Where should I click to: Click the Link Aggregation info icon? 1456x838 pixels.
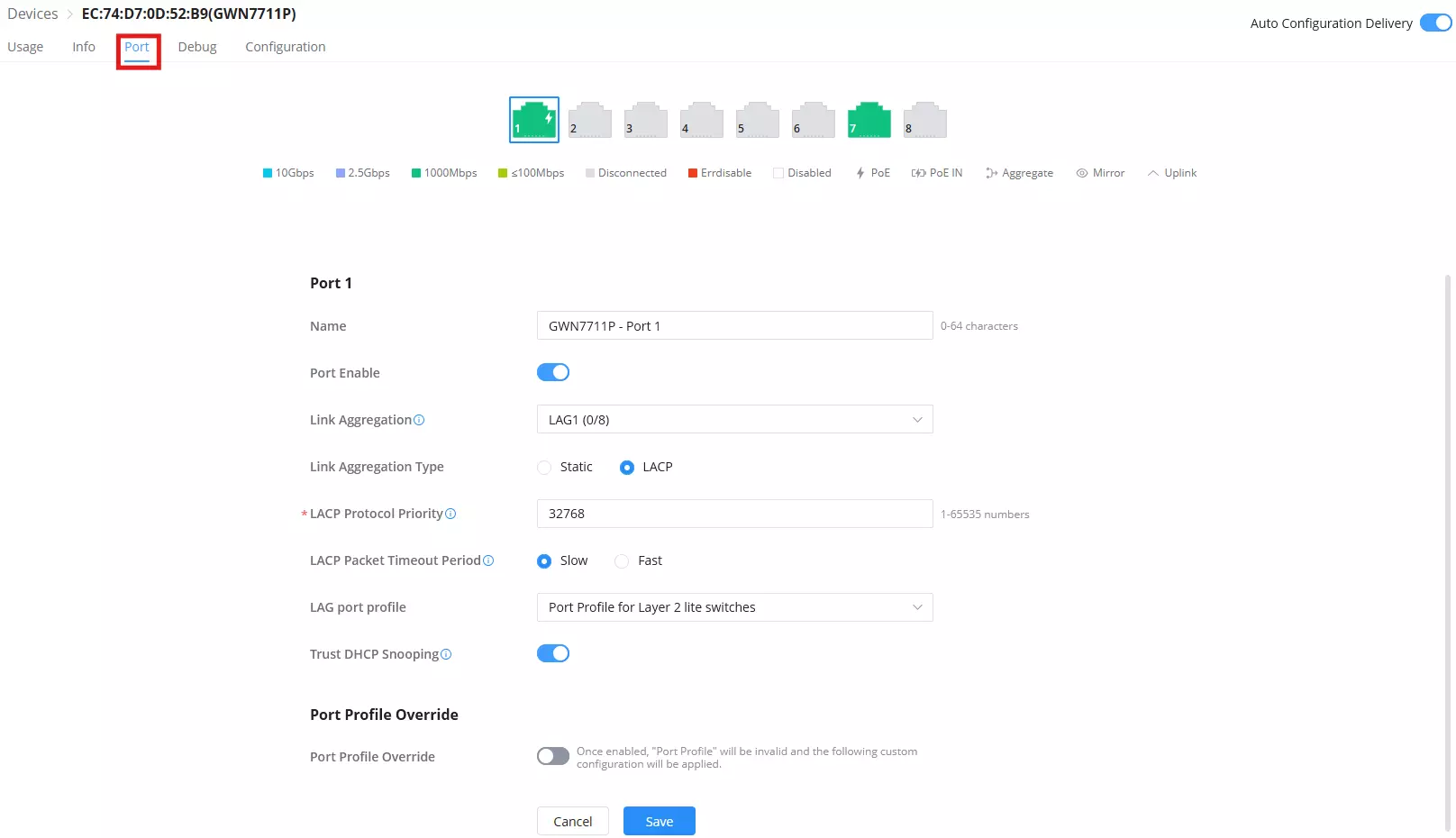coord(419,420)
